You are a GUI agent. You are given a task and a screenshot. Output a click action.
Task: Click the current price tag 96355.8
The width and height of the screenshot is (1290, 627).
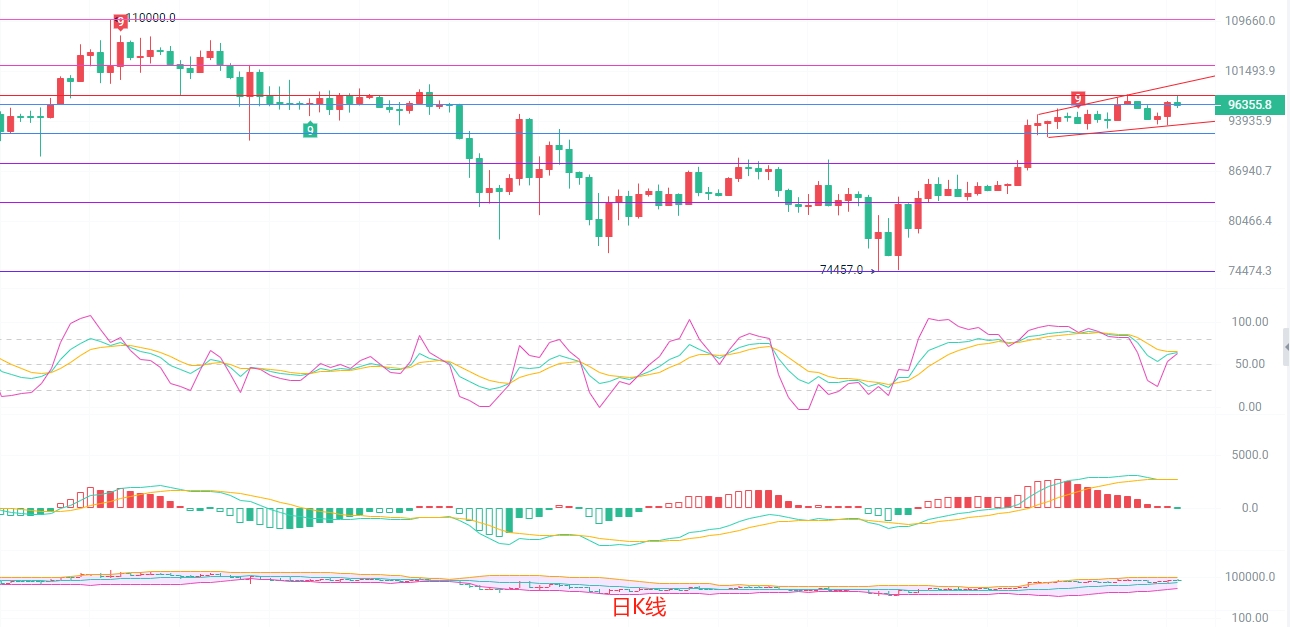pos(1249,105)
